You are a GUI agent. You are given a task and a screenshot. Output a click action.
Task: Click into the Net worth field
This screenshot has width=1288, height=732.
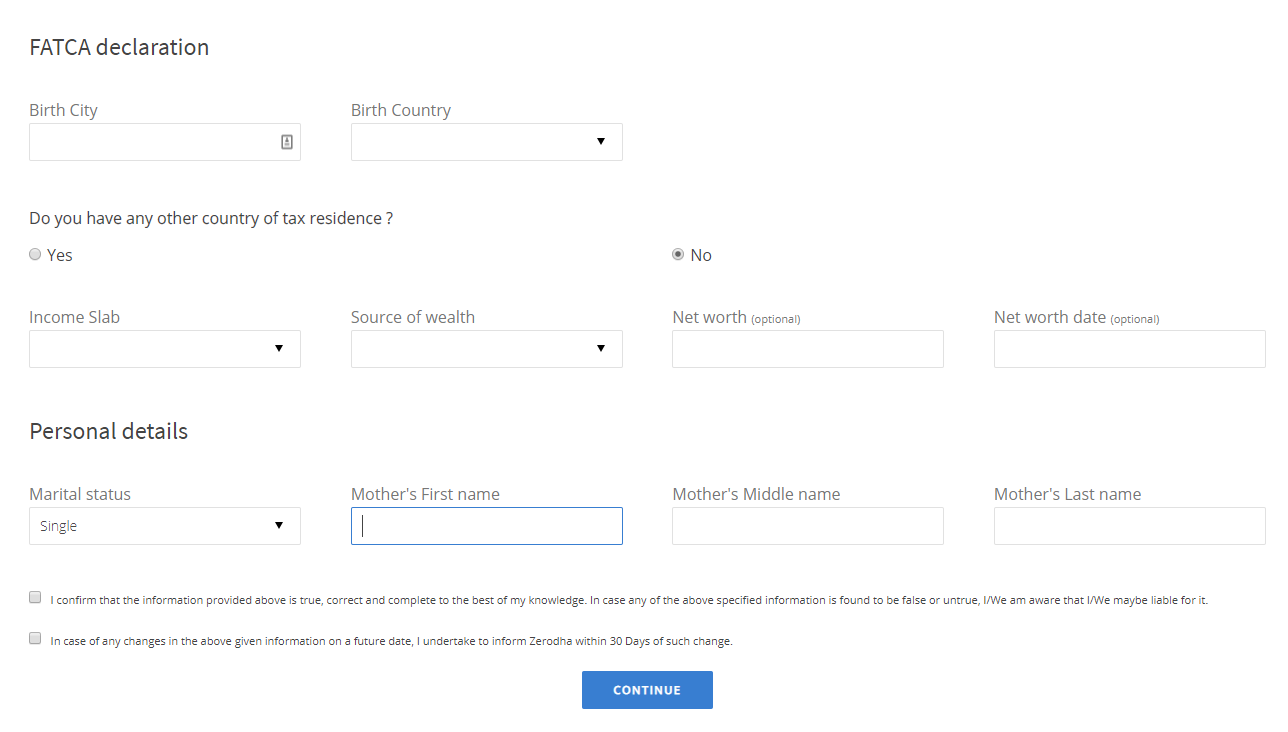pyautogui.click(x=808, y=349)
